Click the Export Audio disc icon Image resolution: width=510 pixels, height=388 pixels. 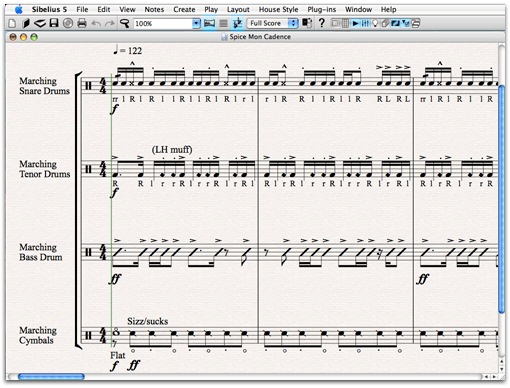(x=68, y=23)
